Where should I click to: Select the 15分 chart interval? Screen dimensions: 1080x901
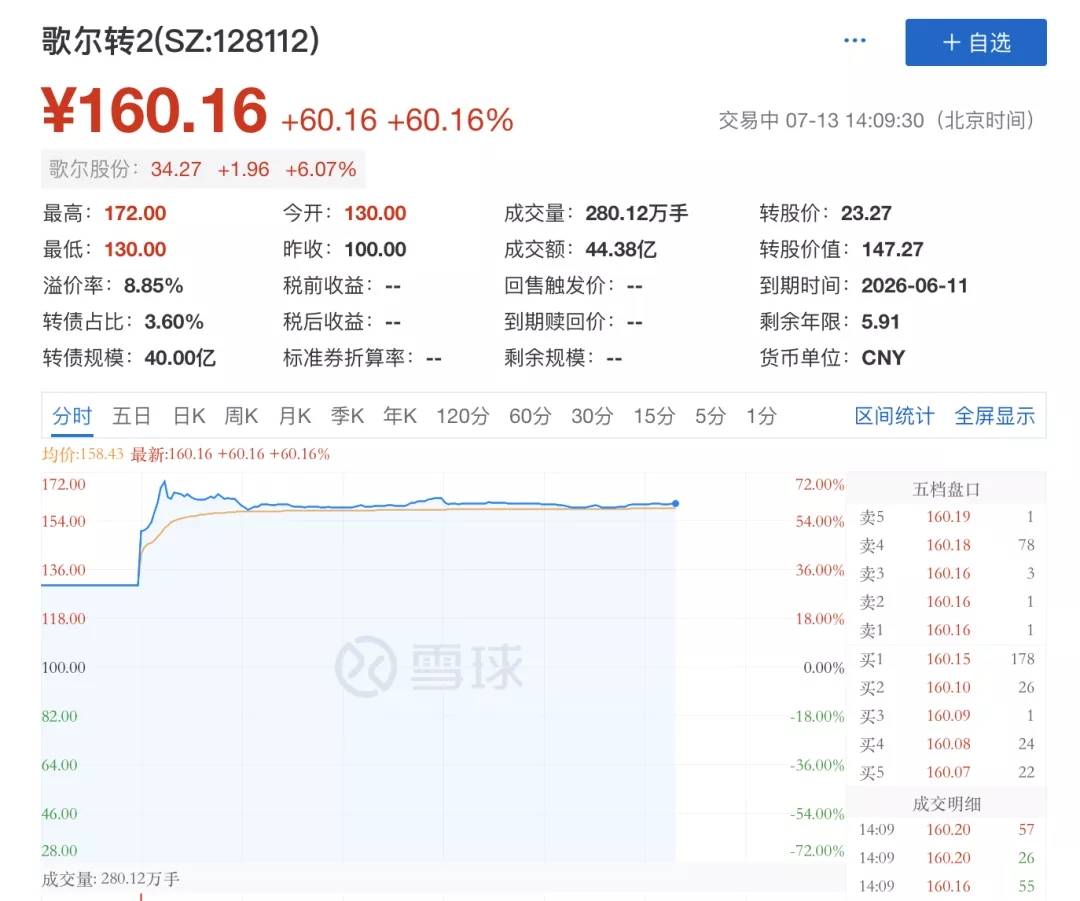tap(654, 416)
